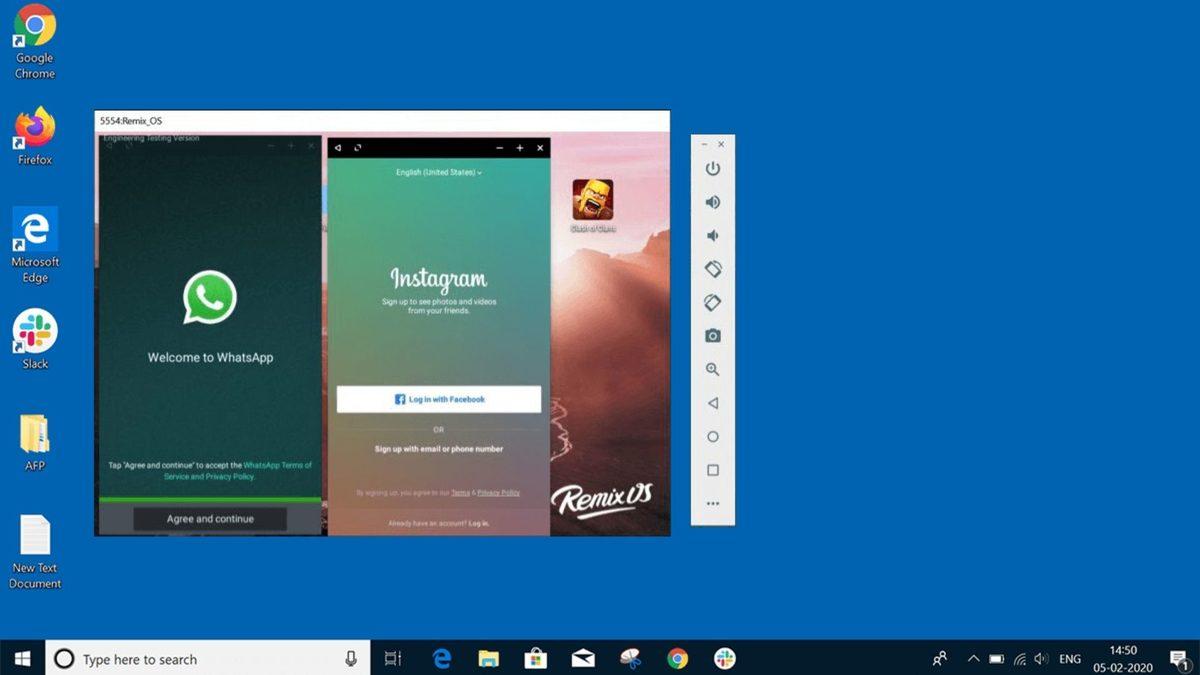This screenshot has height=675, width=1200.
Task: Click Agree and continue in WhatsApp
Action: (210, 519)
